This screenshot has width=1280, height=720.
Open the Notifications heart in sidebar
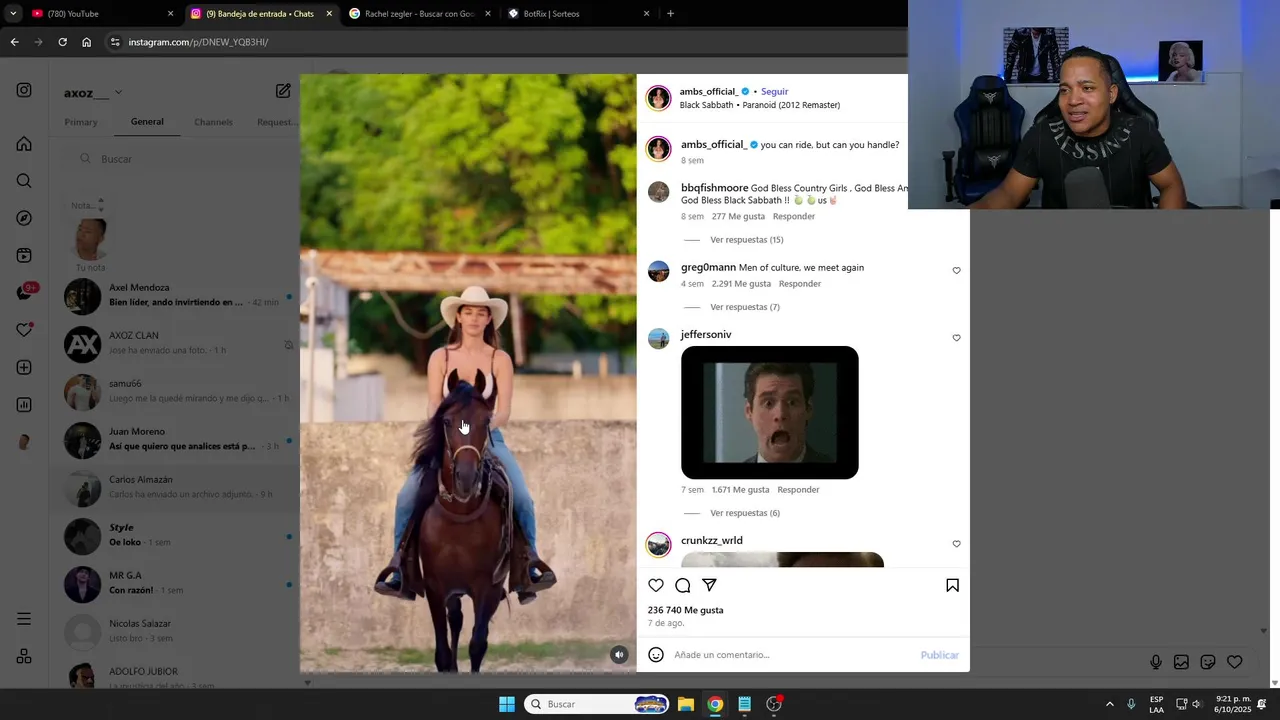pos(24,330)
